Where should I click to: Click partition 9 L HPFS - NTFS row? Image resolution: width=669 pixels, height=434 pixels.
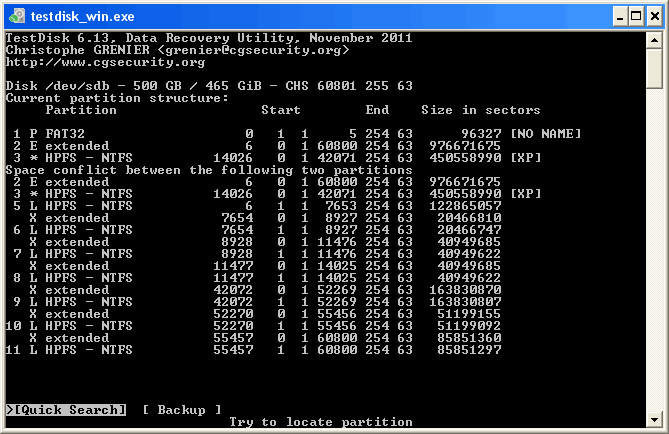click(257, 302)
